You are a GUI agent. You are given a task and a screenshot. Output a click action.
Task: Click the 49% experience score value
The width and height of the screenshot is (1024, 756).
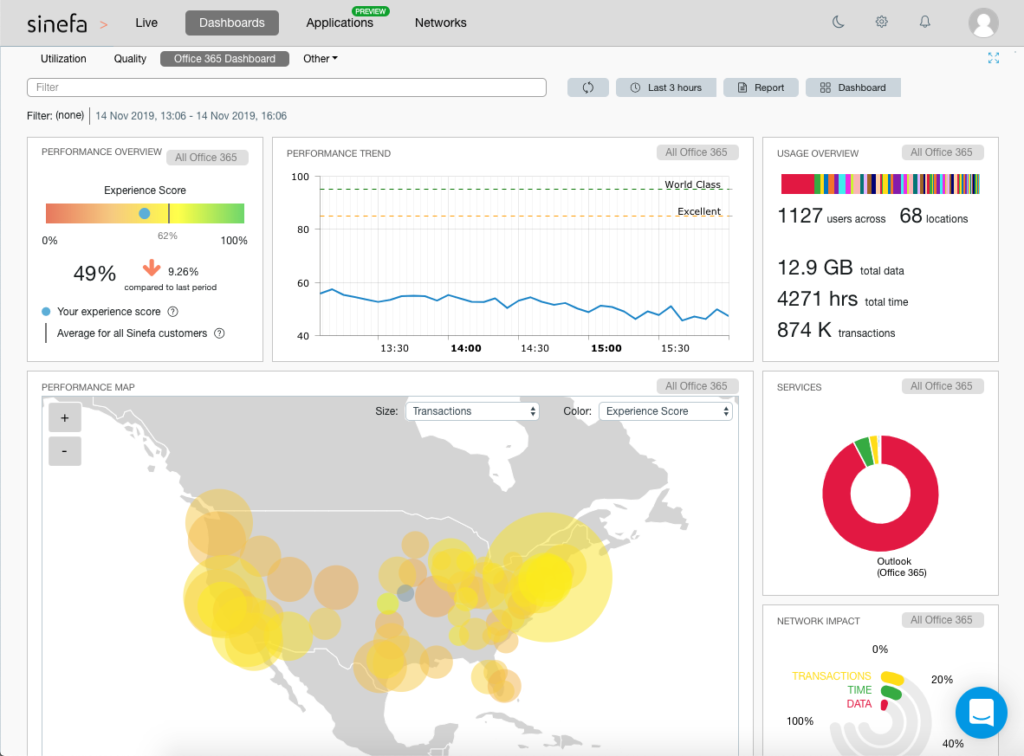[95, 274]
